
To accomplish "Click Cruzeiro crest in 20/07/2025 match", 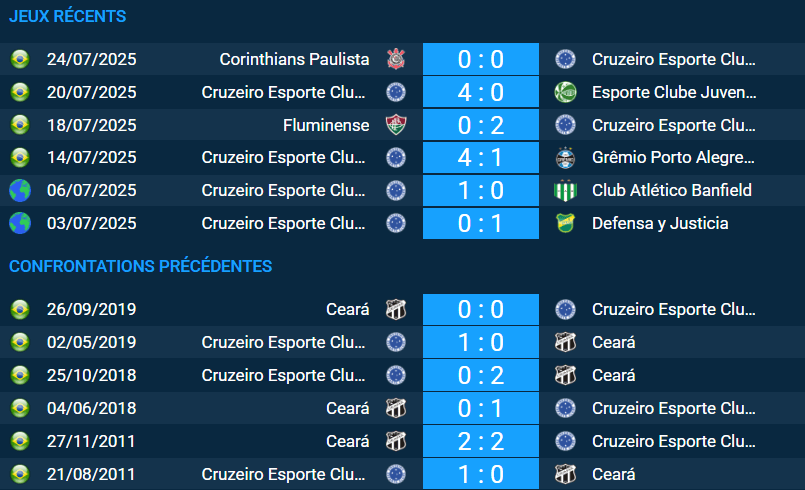I will (x=396, y=92).
